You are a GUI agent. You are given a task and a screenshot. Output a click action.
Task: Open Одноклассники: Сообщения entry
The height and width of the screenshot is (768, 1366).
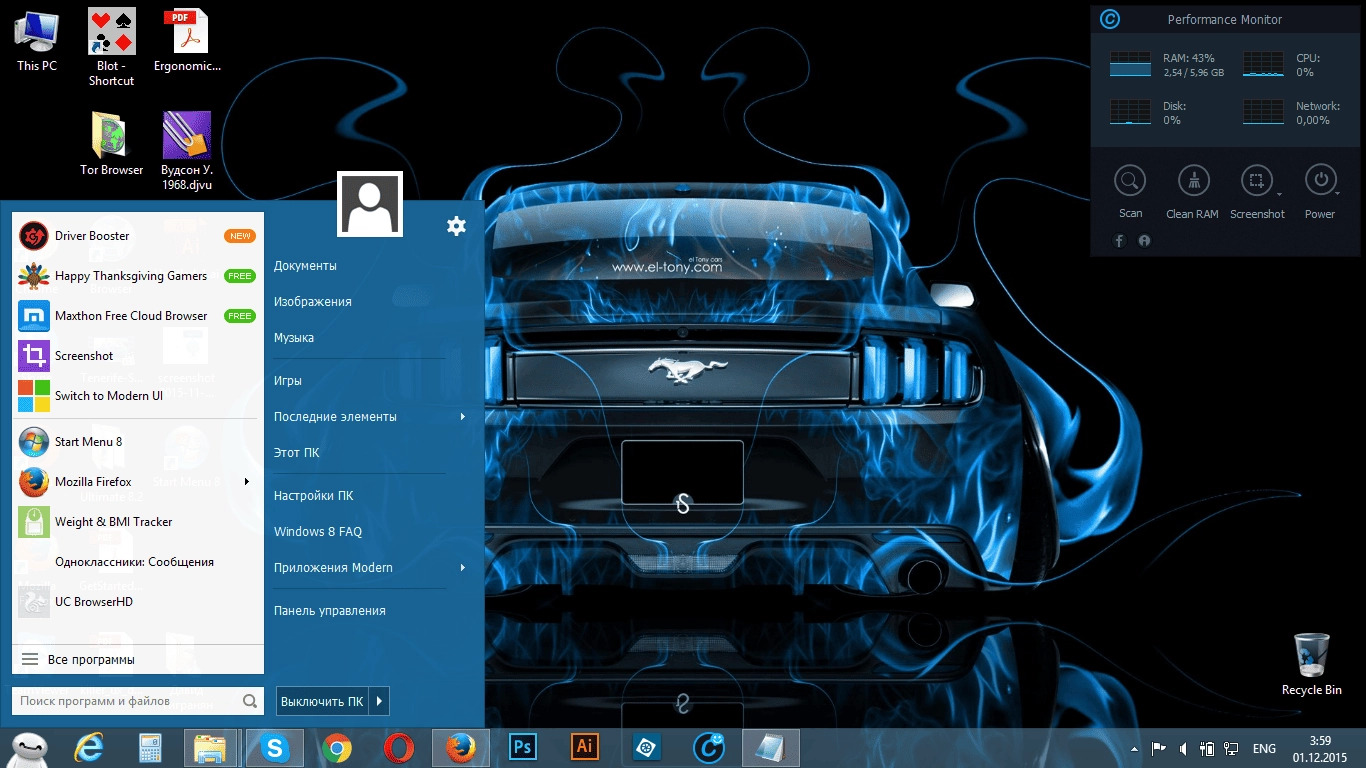[x=138, y=562]
